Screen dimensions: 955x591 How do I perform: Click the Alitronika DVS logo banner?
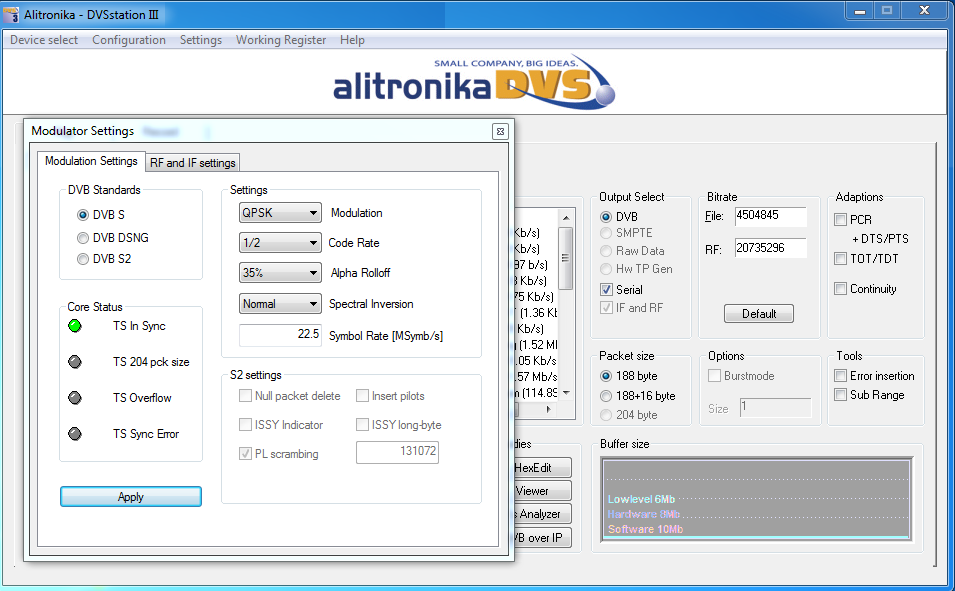click(x=473, y=82)
